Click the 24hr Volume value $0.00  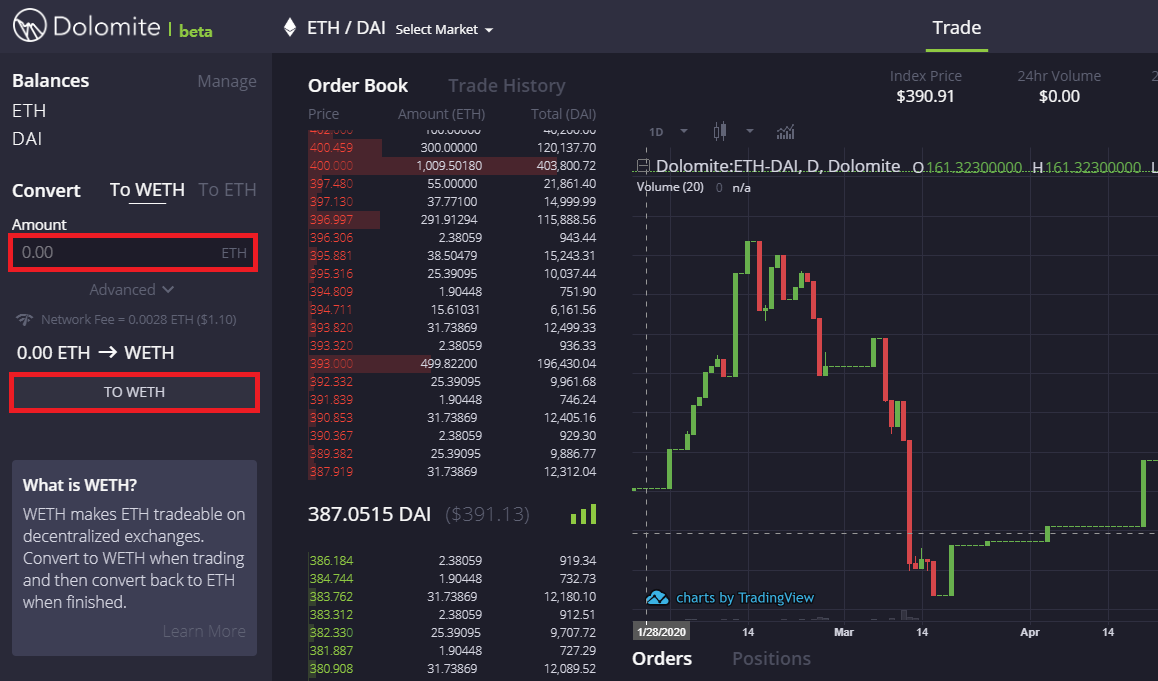click(1059, 96)
